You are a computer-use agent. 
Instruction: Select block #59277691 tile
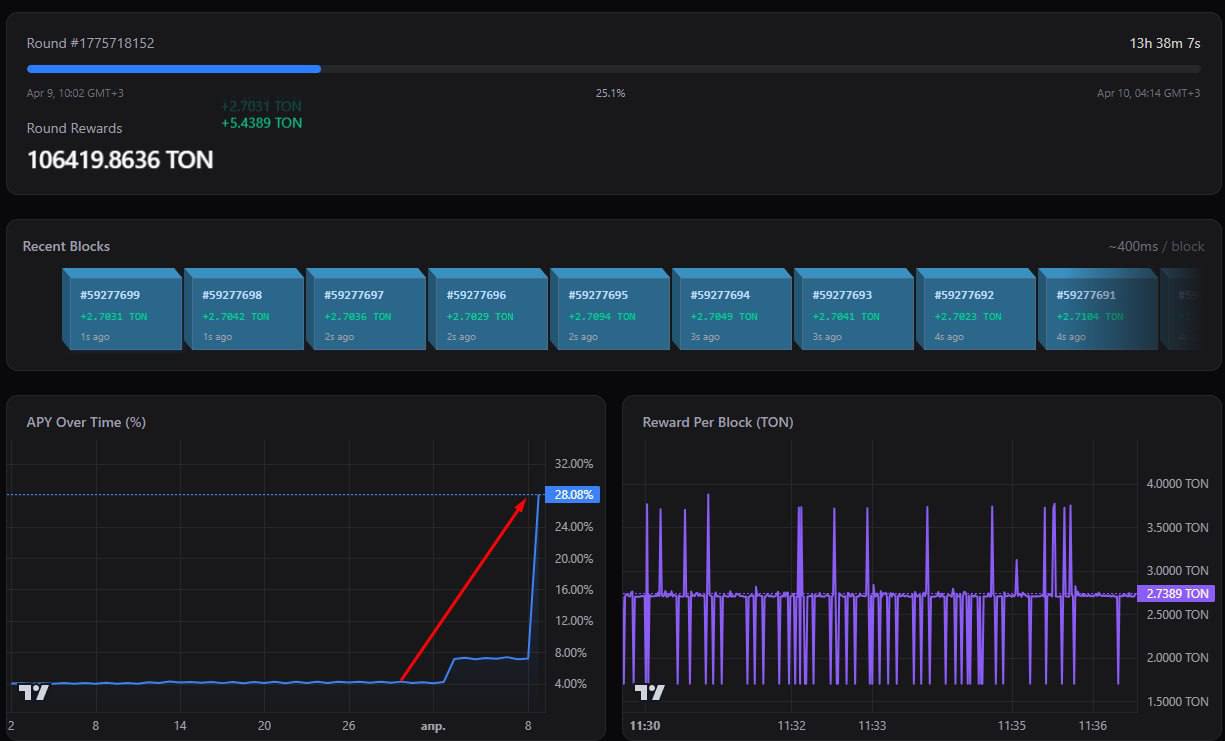(x=1097, y=313)
